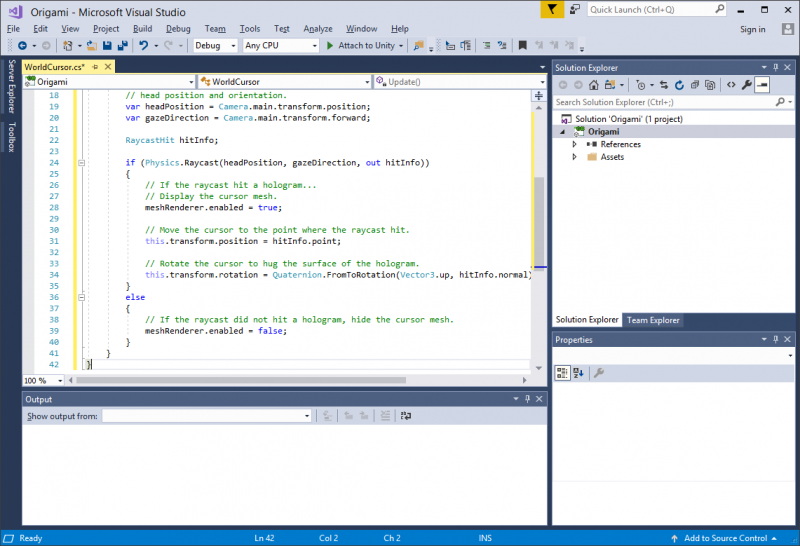This screenshot has width=800, height=546.
Task: Toggle Show All Files in Solution Explorer
Action: click(710, 85)
